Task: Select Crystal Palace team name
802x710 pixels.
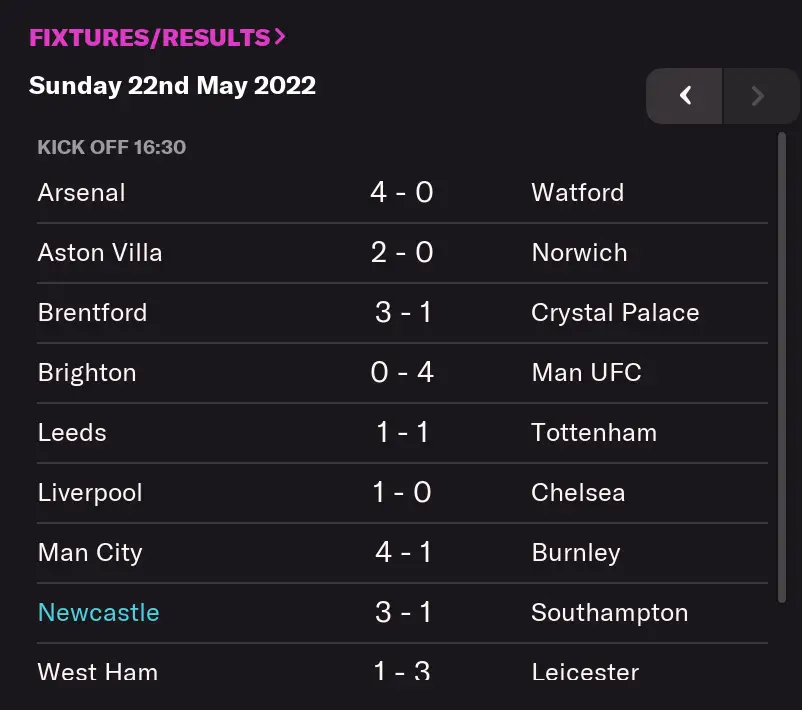Action: 615,312
